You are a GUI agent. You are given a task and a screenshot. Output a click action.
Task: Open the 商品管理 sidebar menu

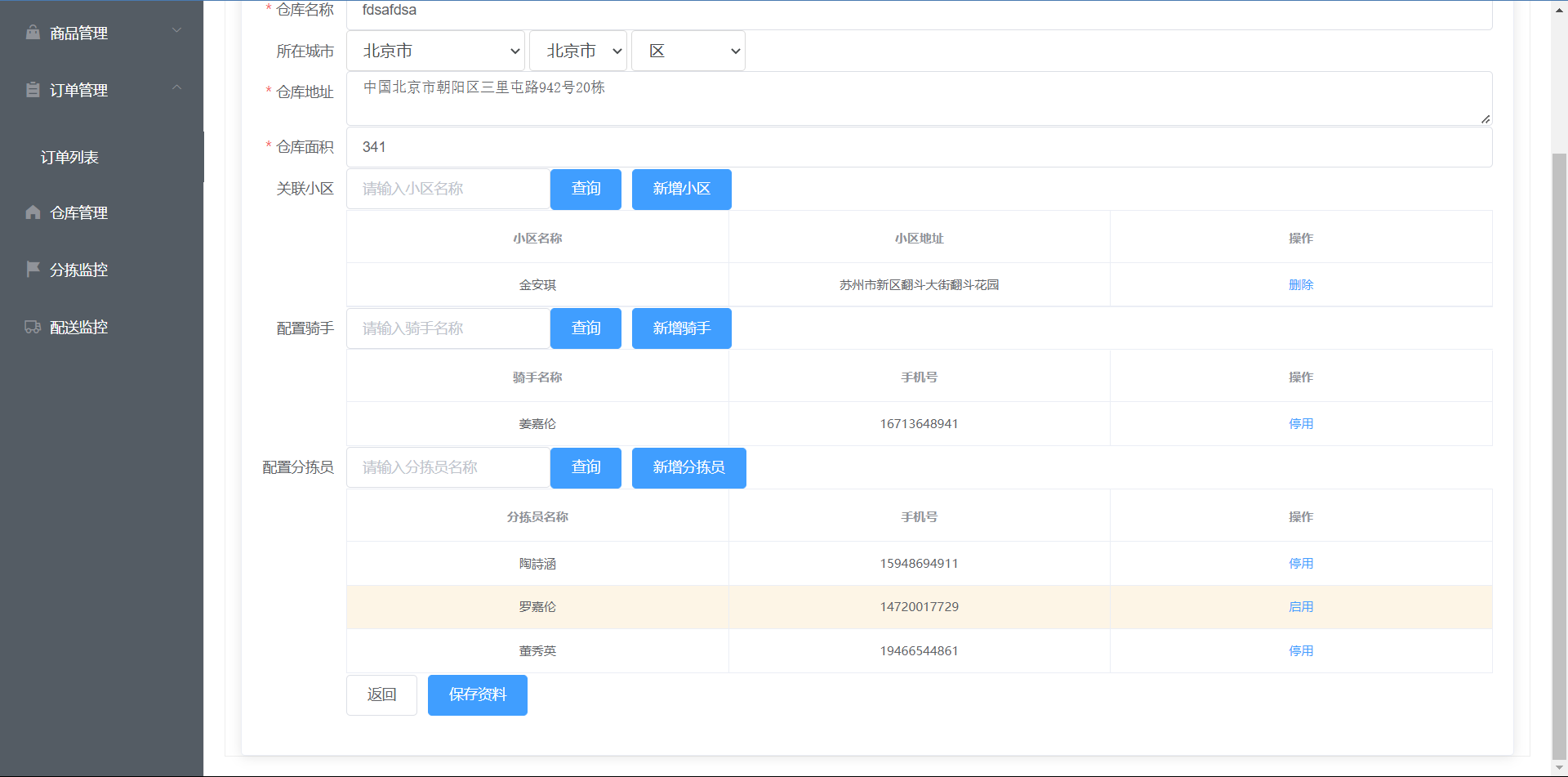coord(101,33)
